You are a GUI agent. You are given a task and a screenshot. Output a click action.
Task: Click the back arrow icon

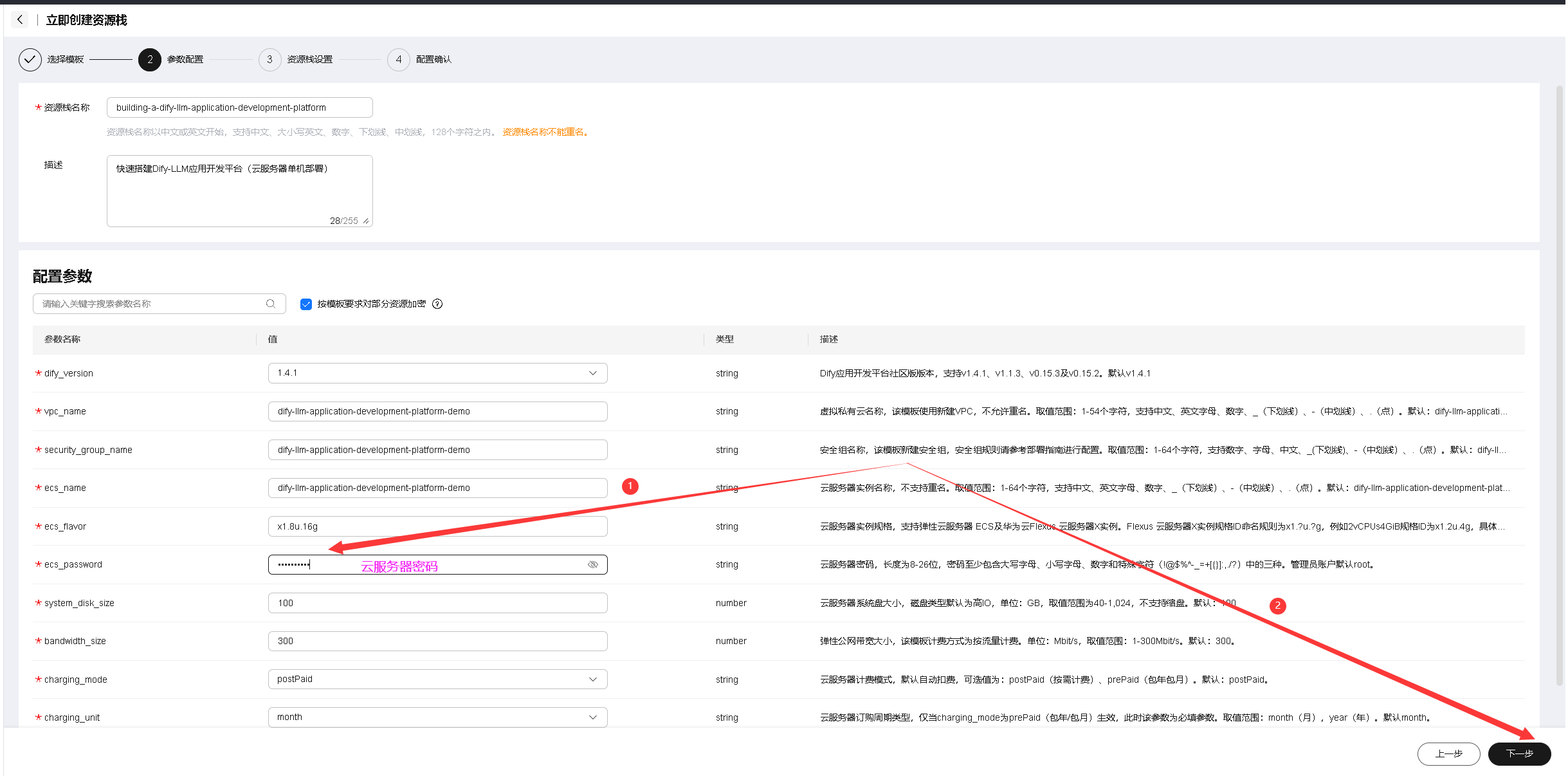tap(20, 20)
